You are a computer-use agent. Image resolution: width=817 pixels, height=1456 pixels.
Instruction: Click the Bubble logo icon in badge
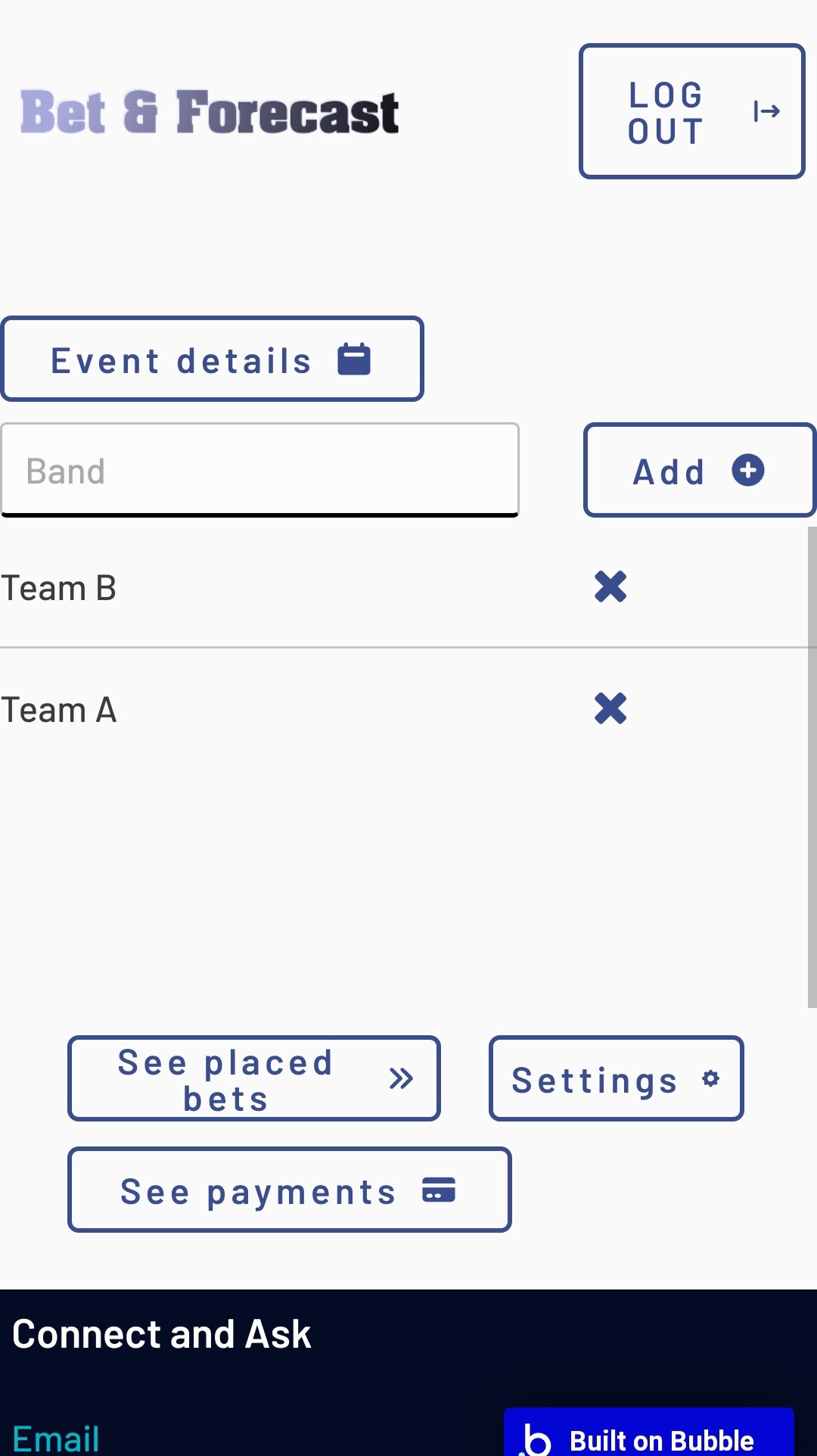pos(536,1439)
